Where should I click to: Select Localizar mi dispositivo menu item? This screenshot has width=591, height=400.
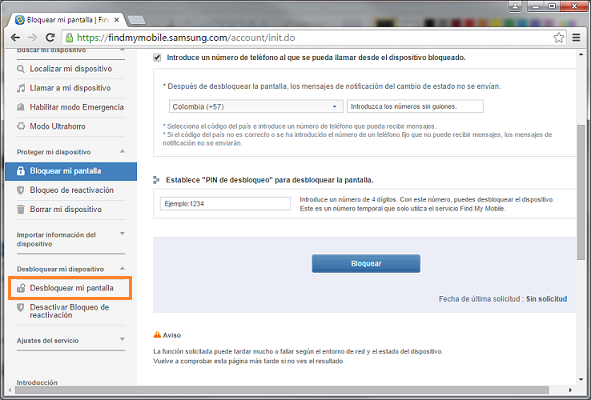(x=71, y=69)
